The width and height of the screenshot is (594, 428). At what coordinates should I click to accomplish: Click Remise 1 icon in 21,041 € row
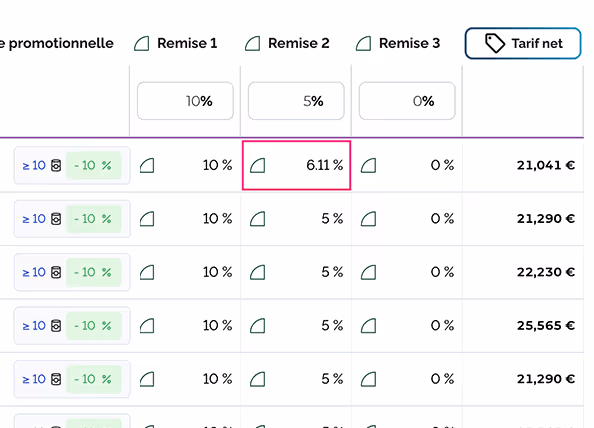click(147, 166)
